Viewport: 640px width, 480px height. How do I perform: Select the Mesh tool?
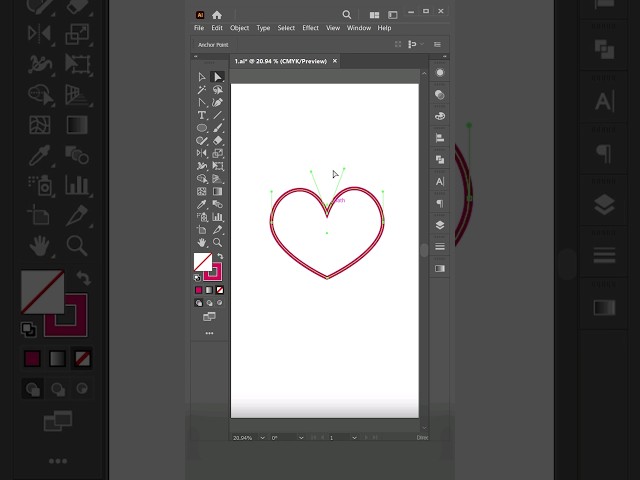(202, 191)
